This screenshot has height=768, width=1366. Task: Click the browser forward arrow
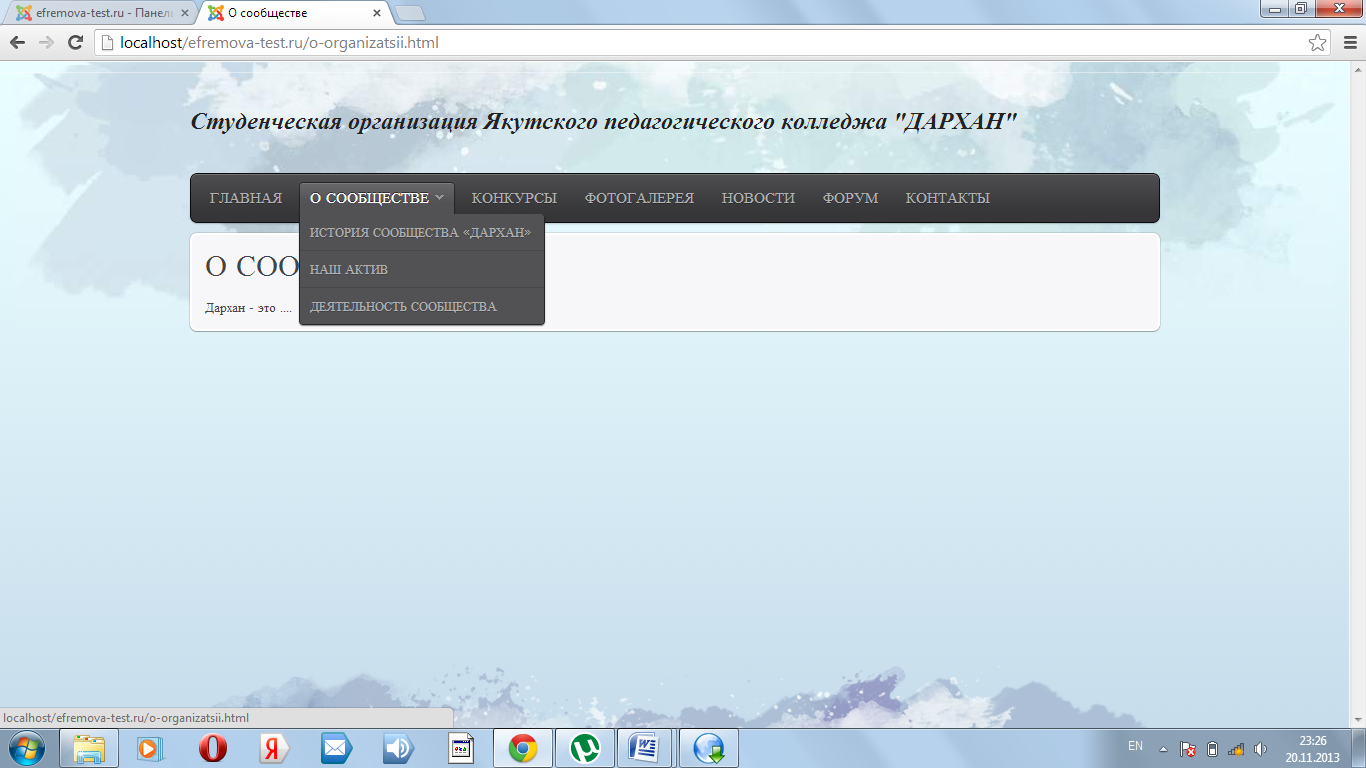click(46, 43)
